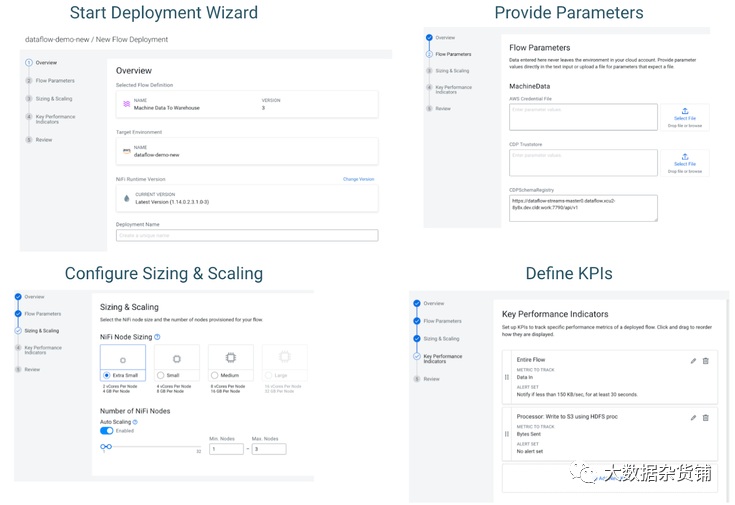Focus the CDPSchemaRegistry URL field

[x=583, y=208]
